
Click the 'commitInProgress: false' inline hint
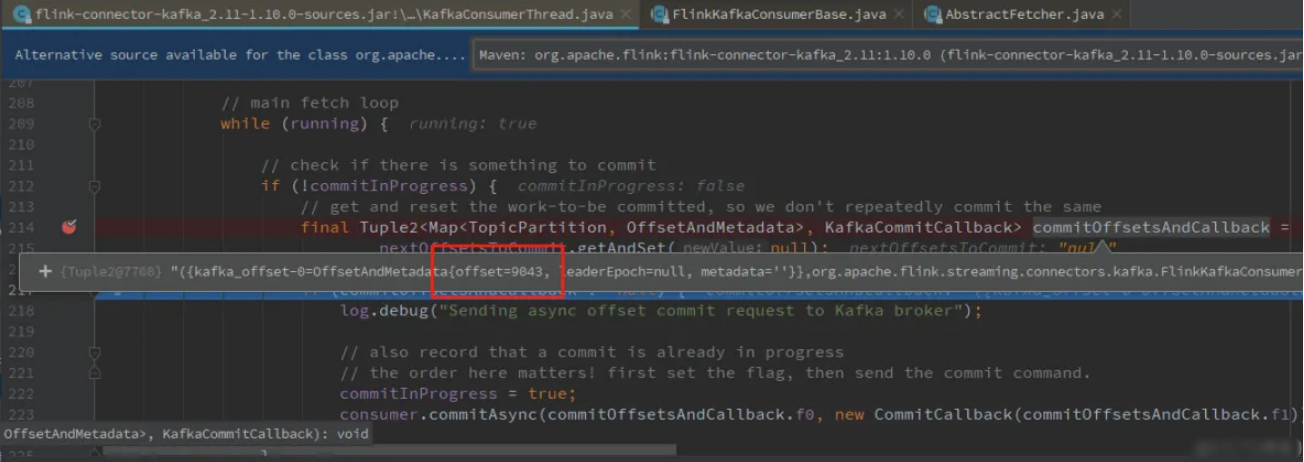[631, 186]
